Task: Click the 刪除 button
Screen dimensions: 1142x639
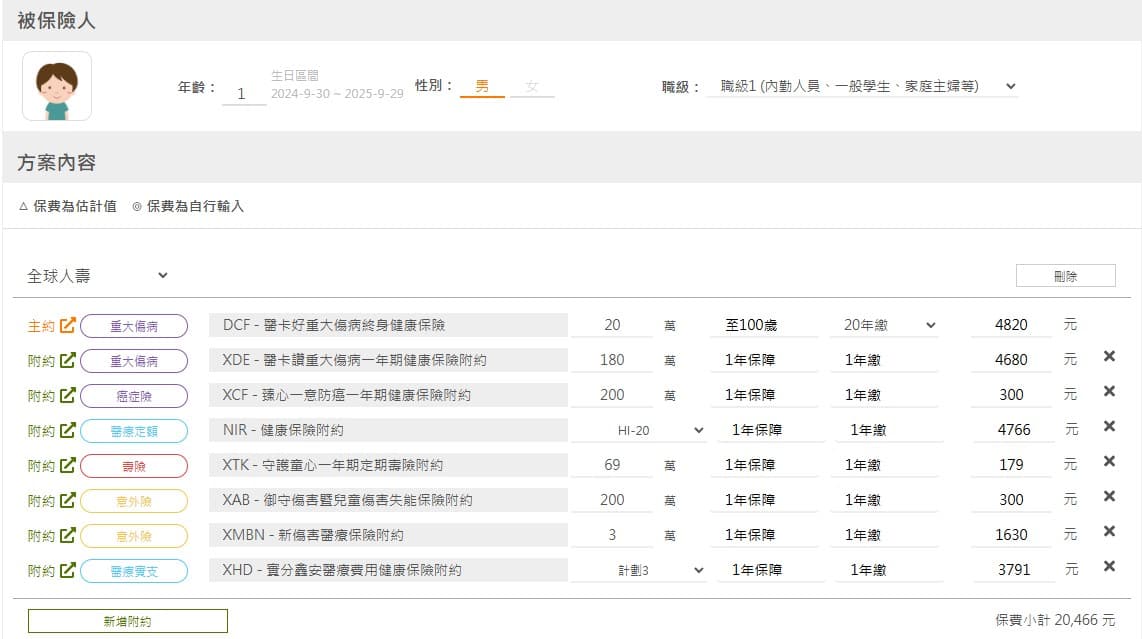Action: coord(1066,275)
